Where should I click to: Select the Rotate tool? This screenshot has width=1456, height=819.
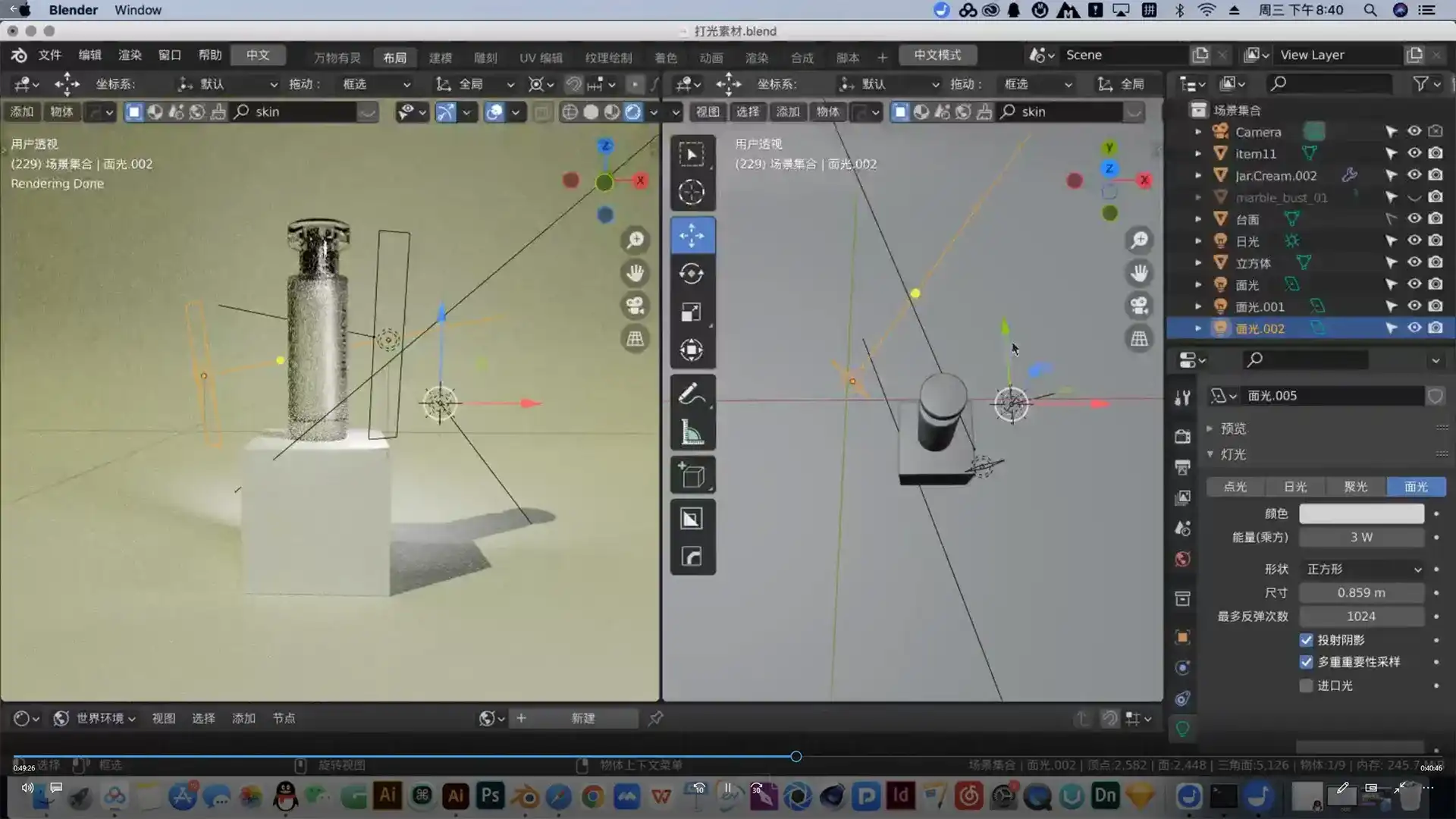click(x=692, y=274)
